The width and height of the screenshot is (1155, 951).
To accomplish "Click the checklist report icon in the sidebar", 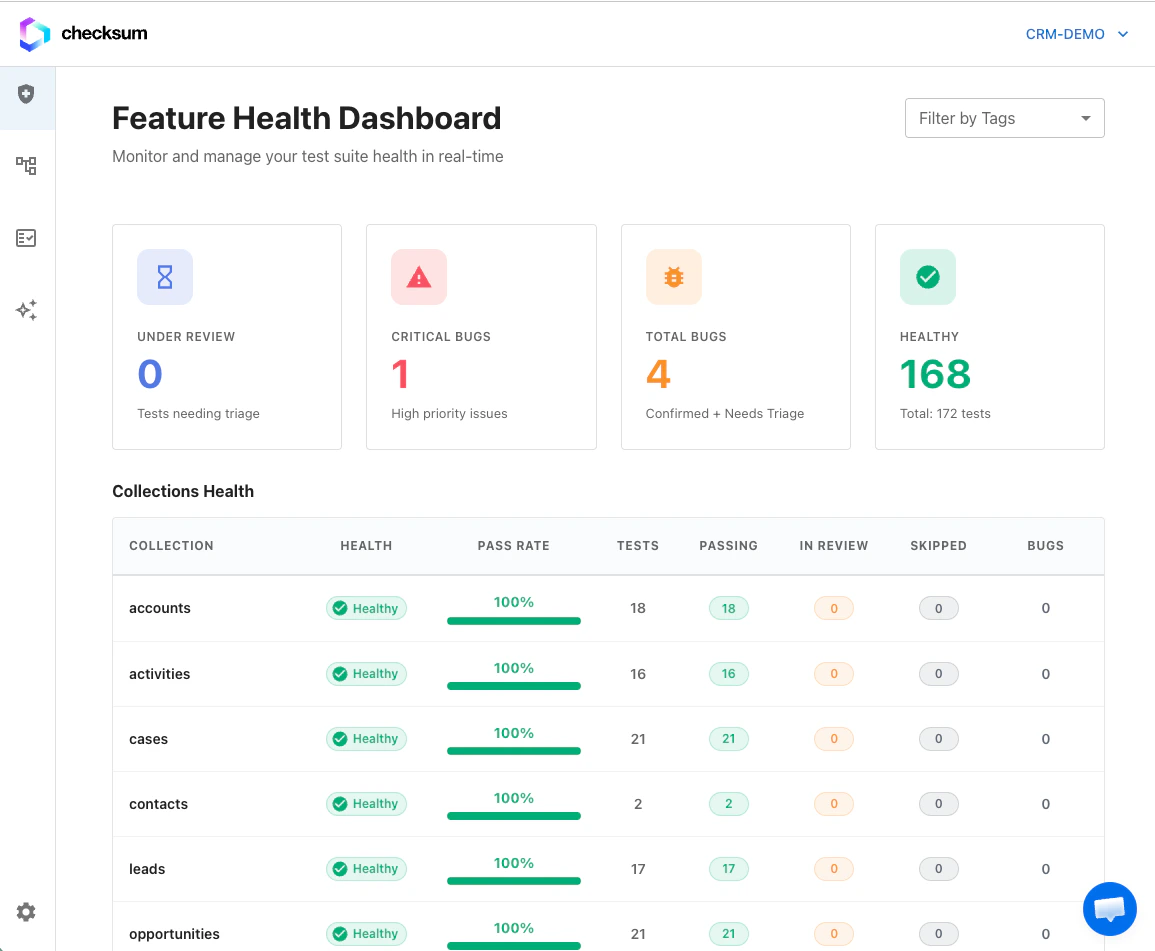I will 27,238.
